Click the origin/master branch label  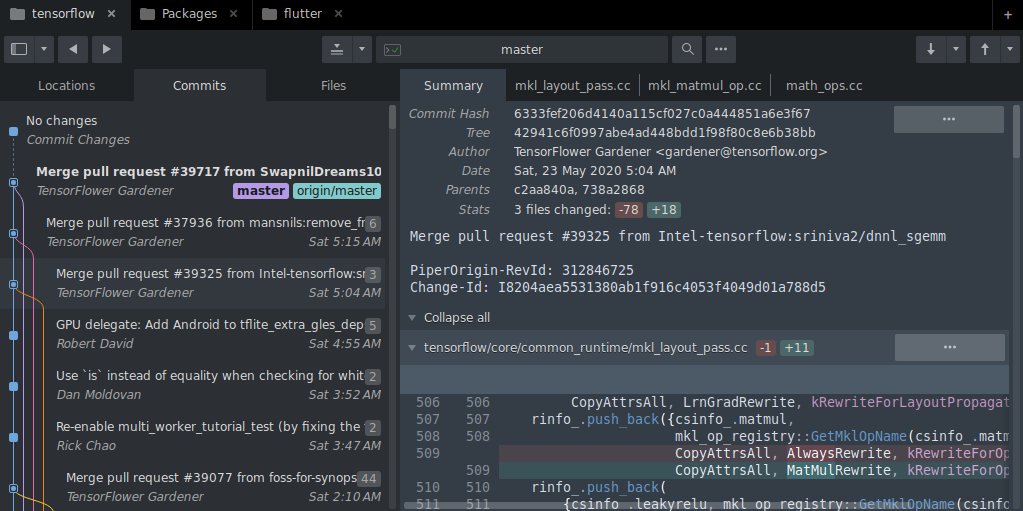tap(337, 191)
